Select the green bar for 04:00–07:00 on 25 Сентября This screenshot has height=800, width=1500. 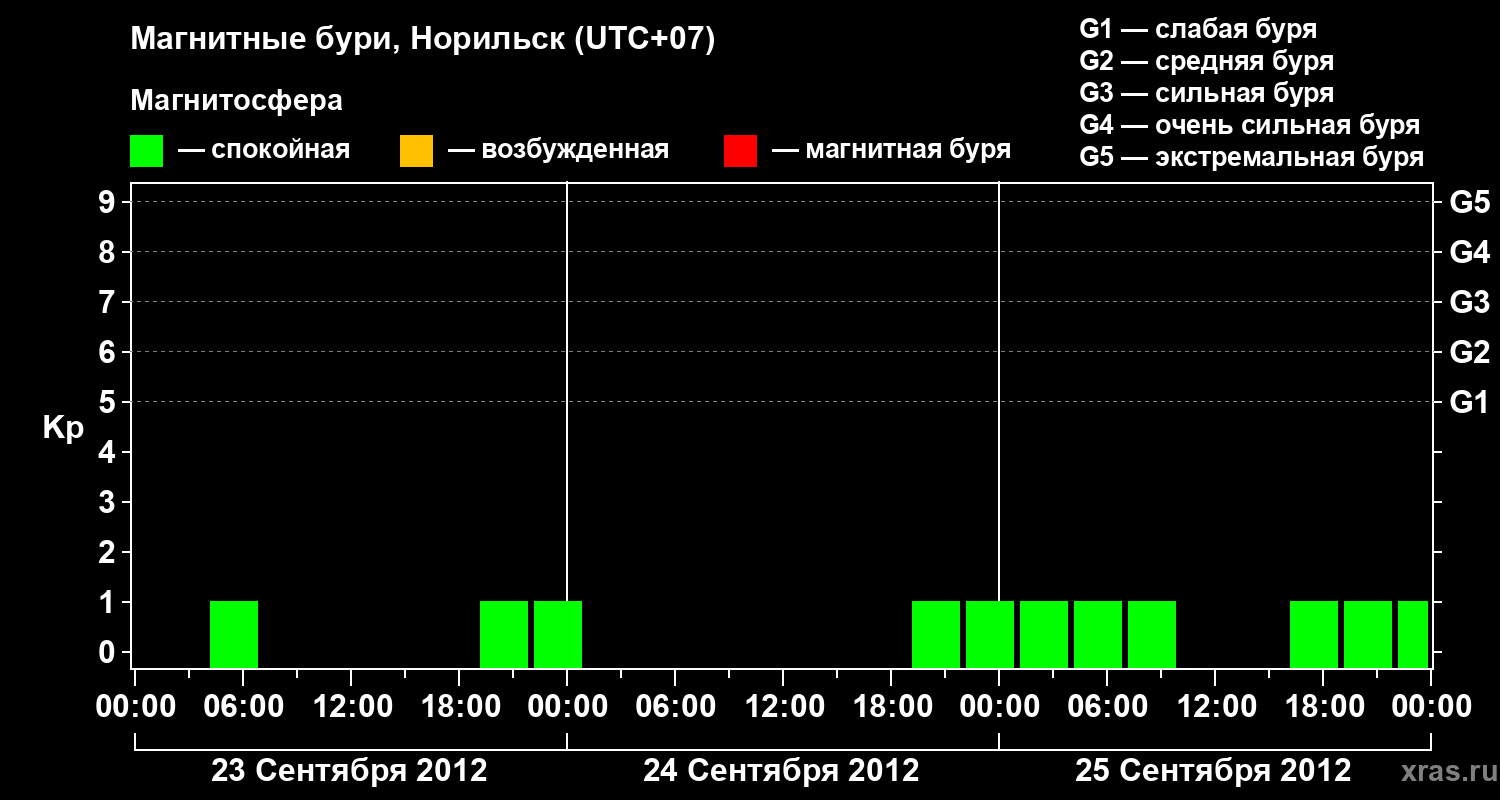pyautogui.click(x=1098, y=634)
